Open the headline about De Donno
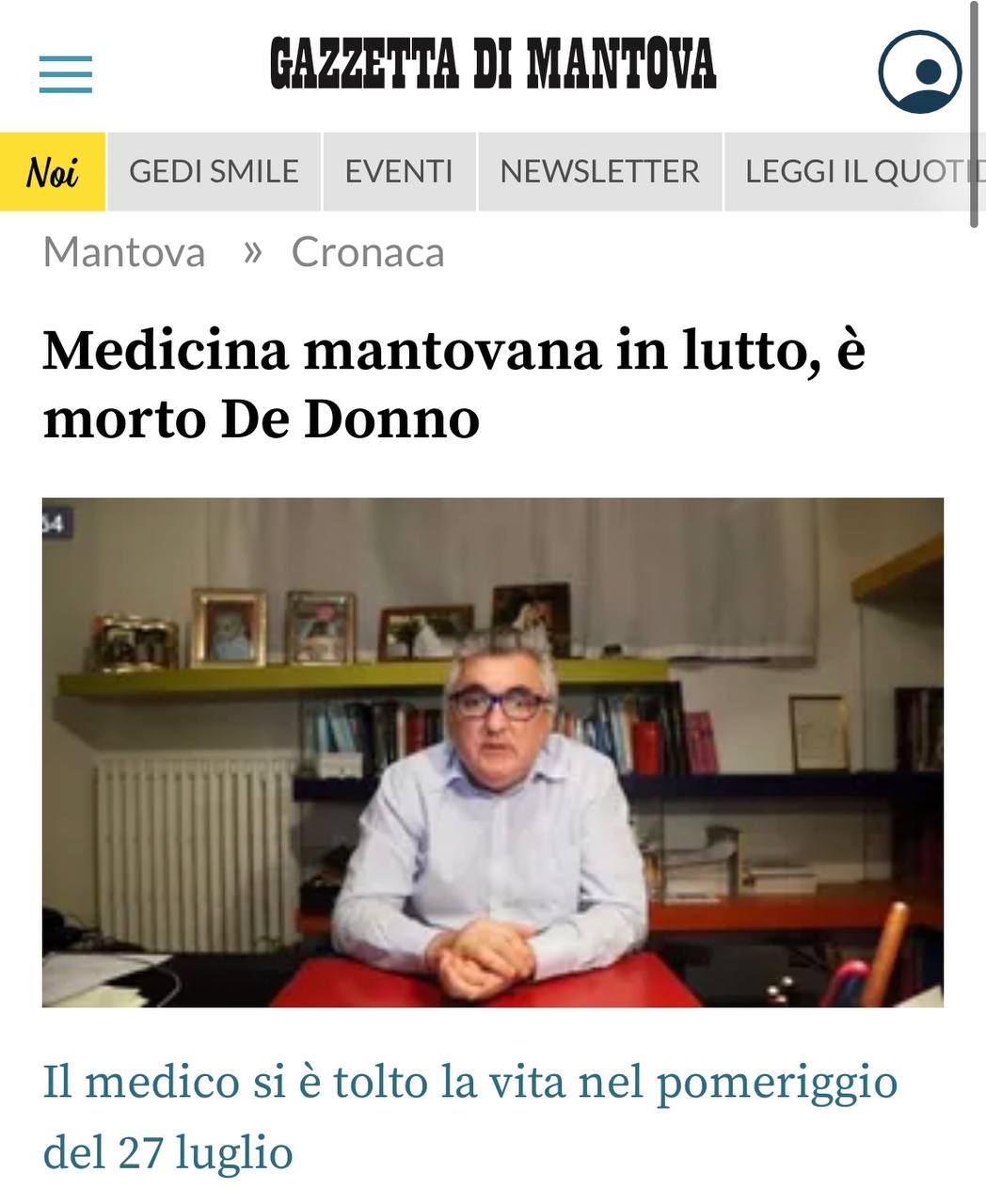 453,384
